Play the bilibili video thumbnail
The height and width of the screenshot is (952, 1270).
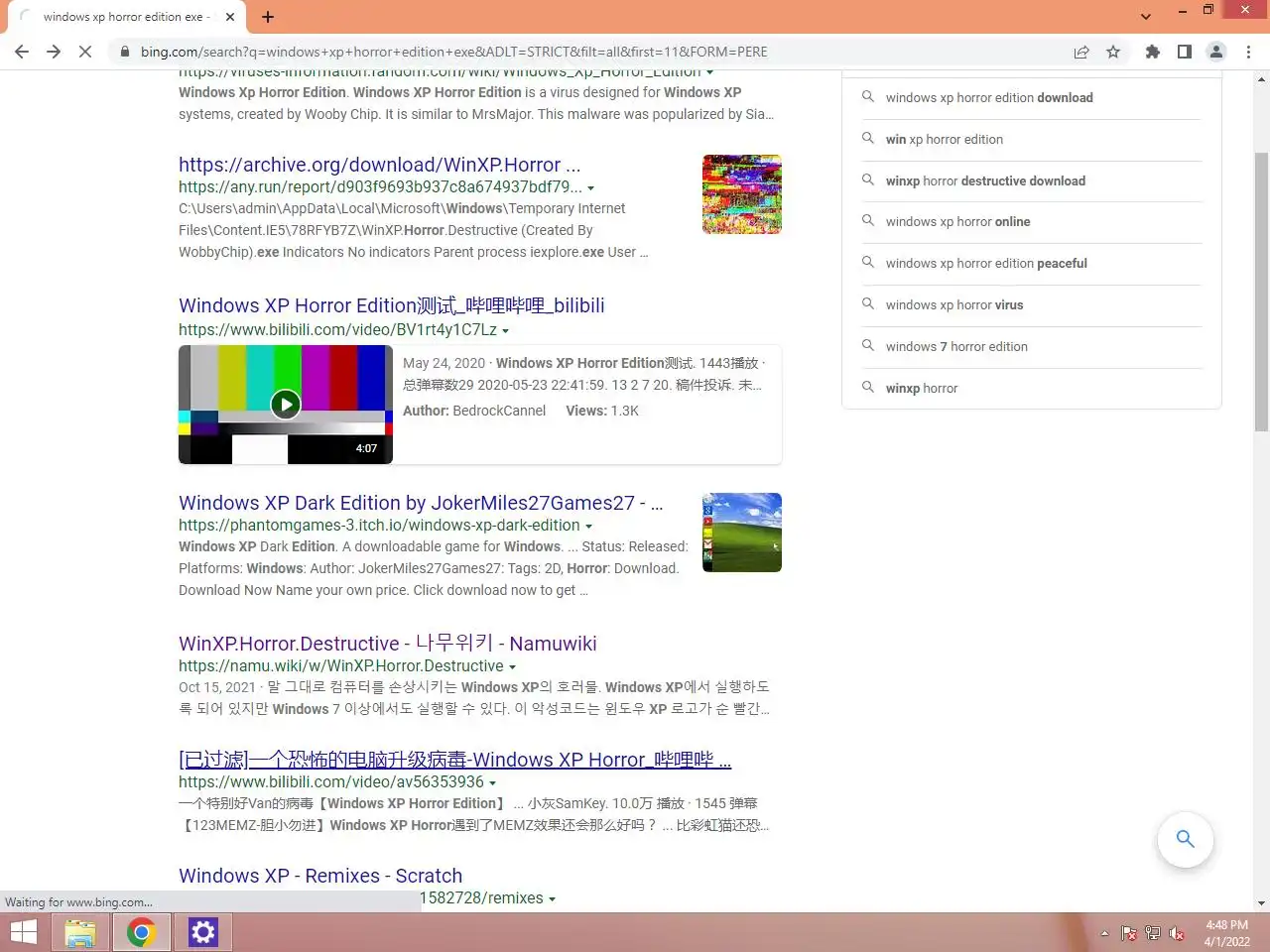click(x=286, y=404)
